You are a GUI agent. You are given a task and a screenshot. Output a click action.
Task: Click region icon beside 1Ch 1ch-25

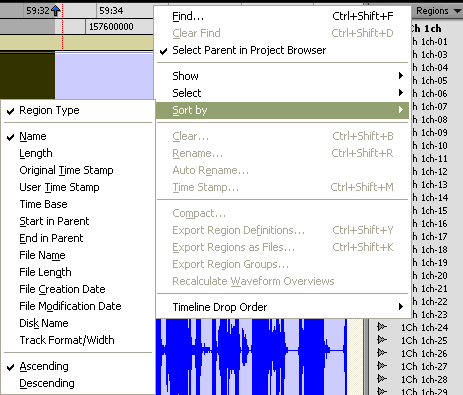coord(382,340)
